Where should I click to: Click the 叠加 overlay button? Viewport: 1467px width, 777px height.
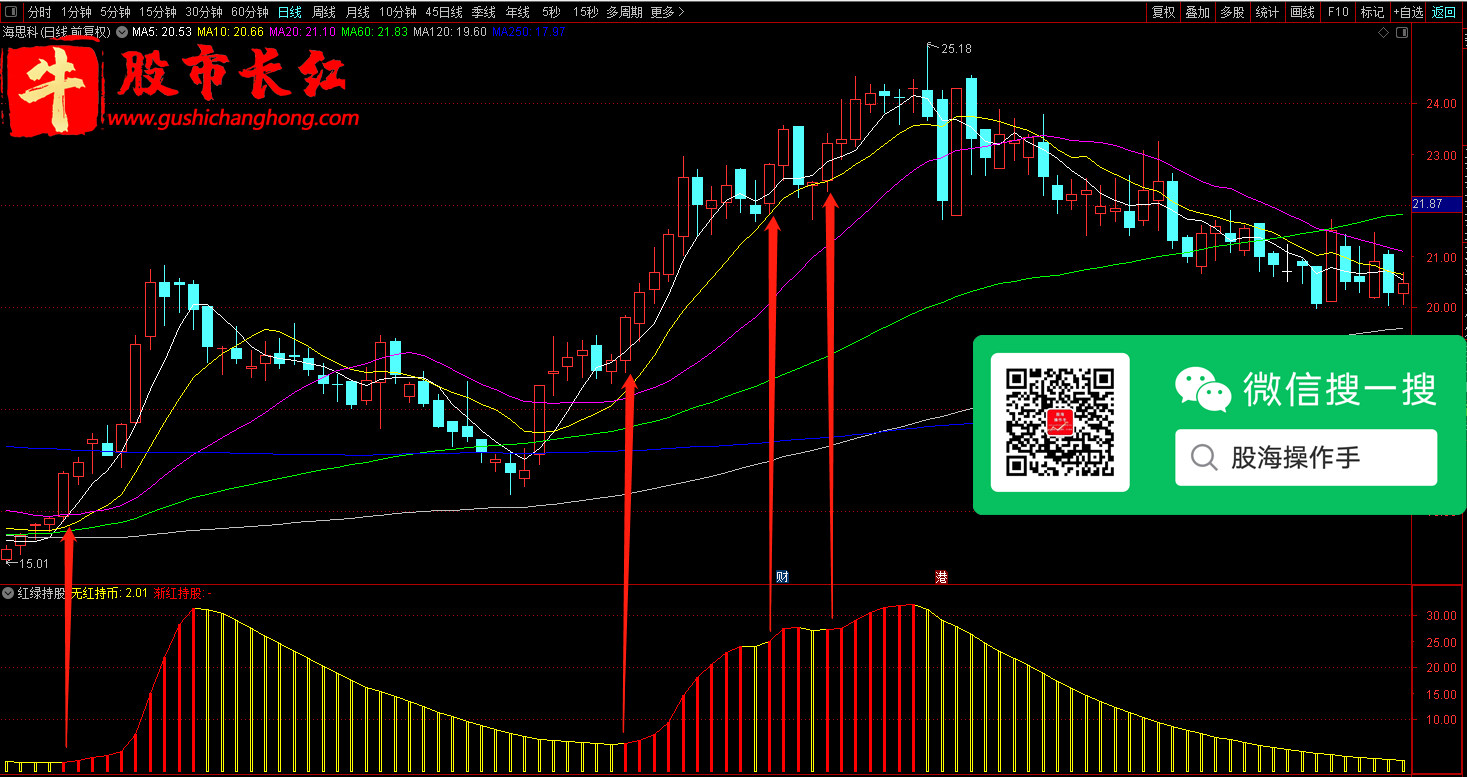(x=1197, y=12)
